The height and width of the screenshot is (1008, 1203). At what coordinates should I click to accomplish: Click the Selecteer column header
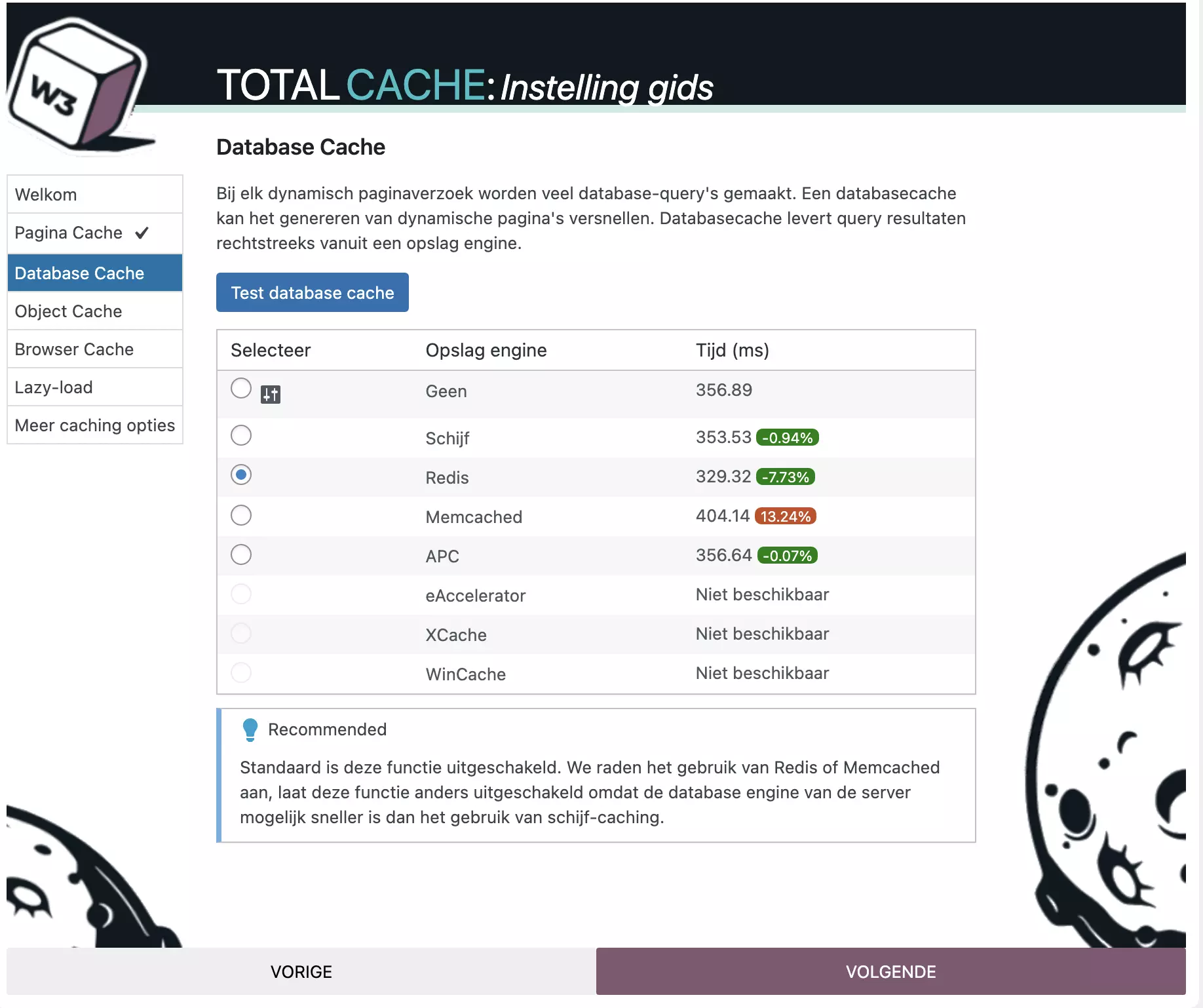271,350
